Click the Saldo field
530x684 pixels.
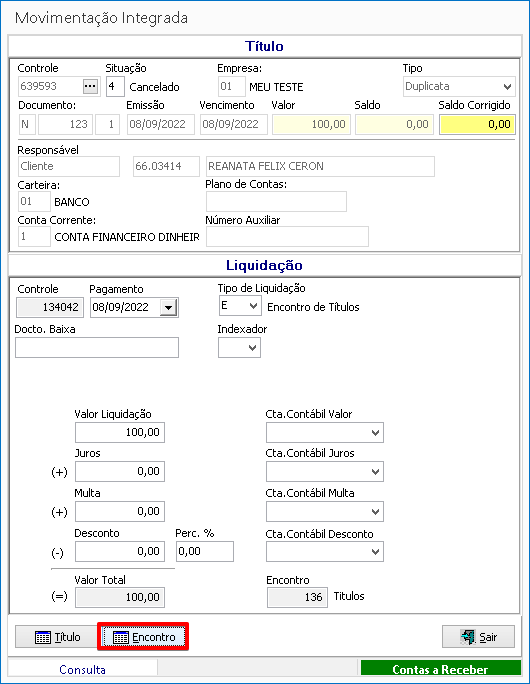point(394,124)
